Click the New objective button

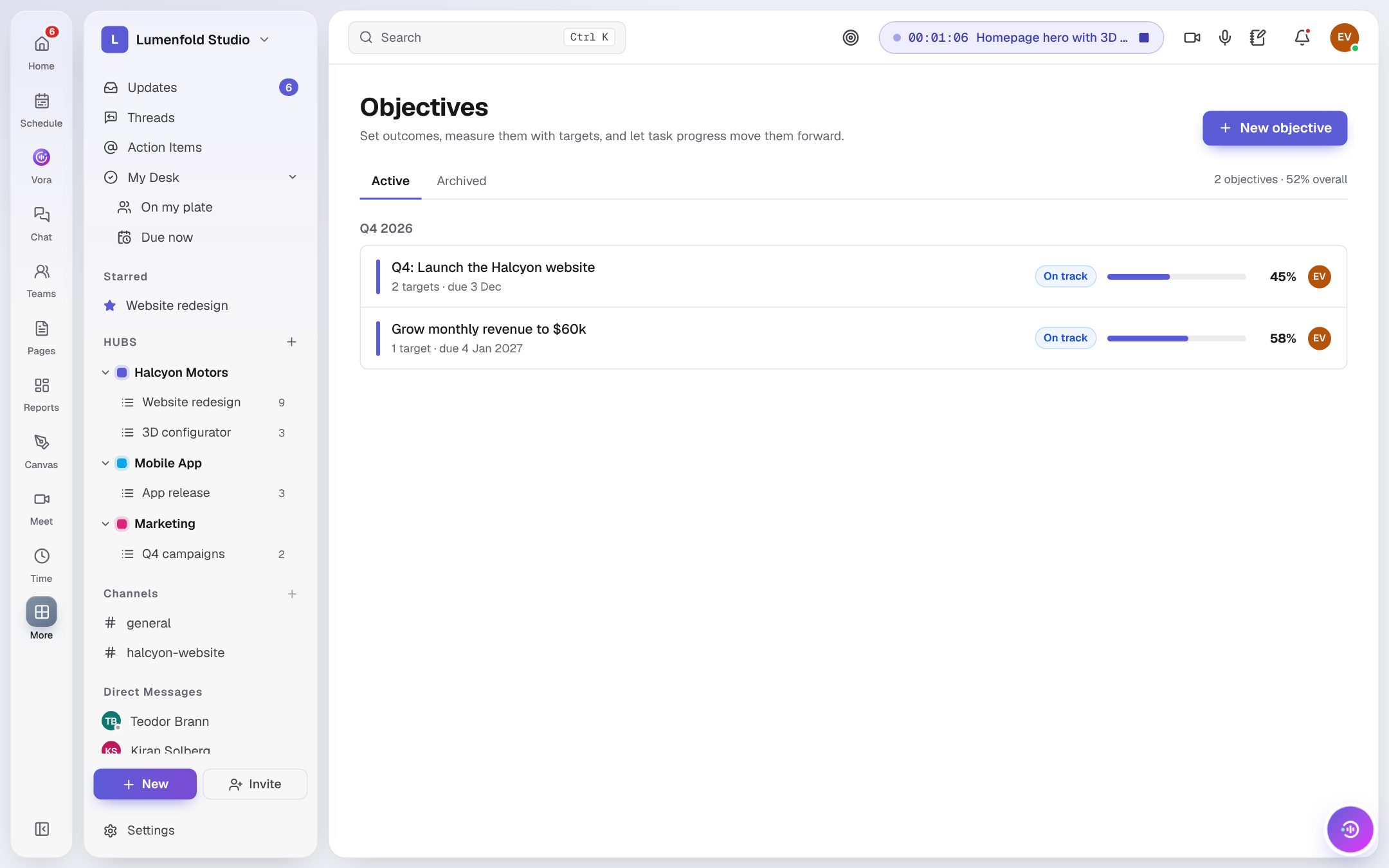click(1275, 128)
